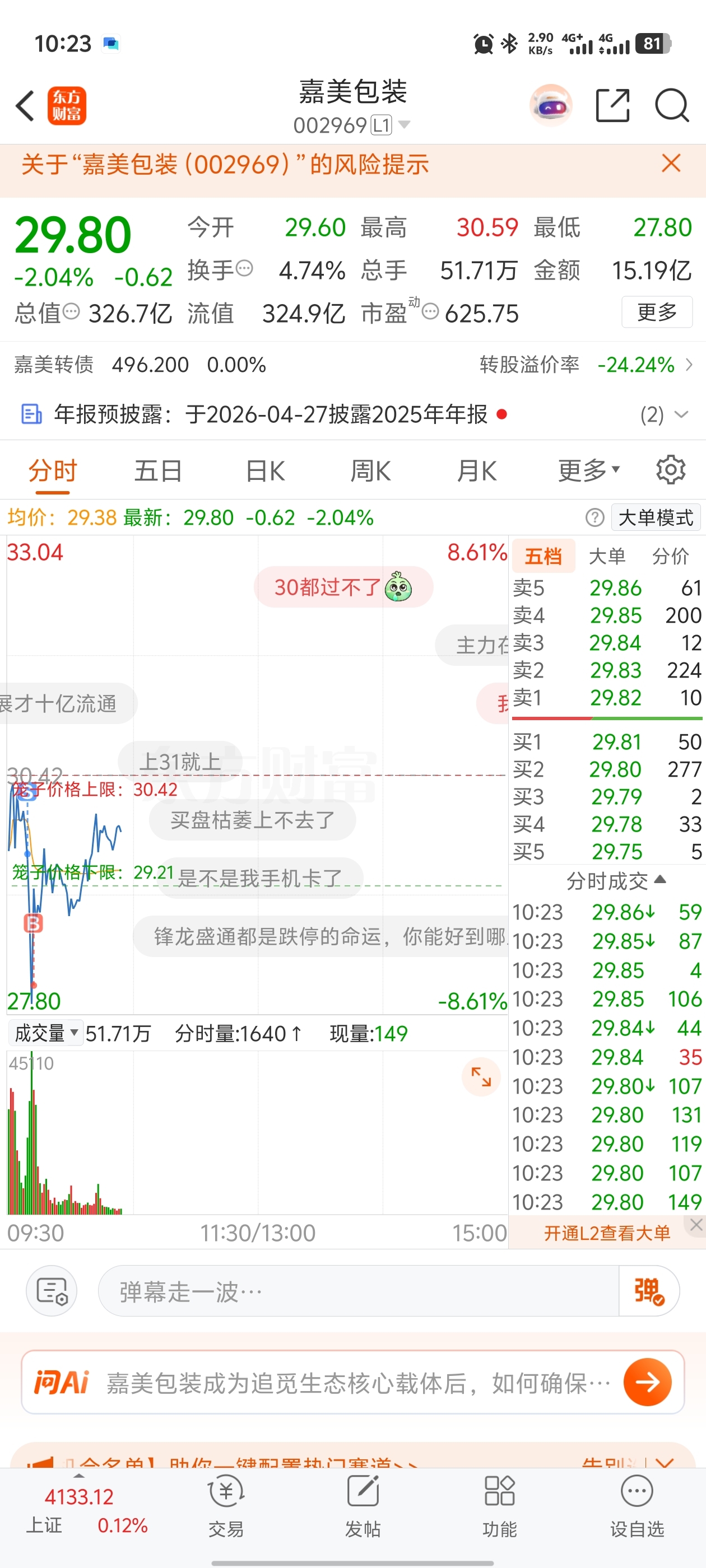The image size is (706, 1568).
Task: Select the 五档 order book tab
Action: [x=544, y=556]
